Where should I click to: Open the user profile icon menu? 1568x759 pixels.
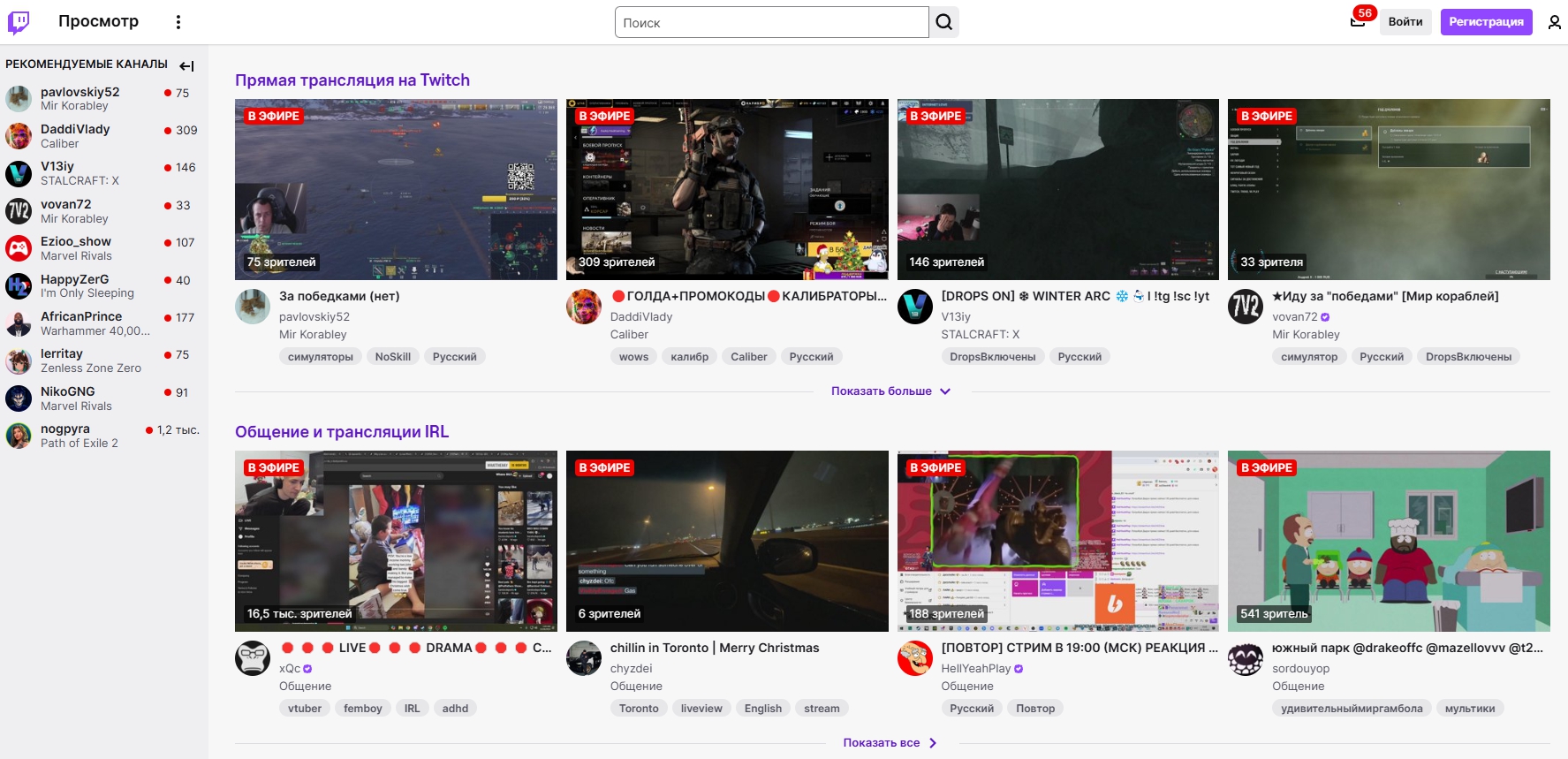(x=1555, y=22)
